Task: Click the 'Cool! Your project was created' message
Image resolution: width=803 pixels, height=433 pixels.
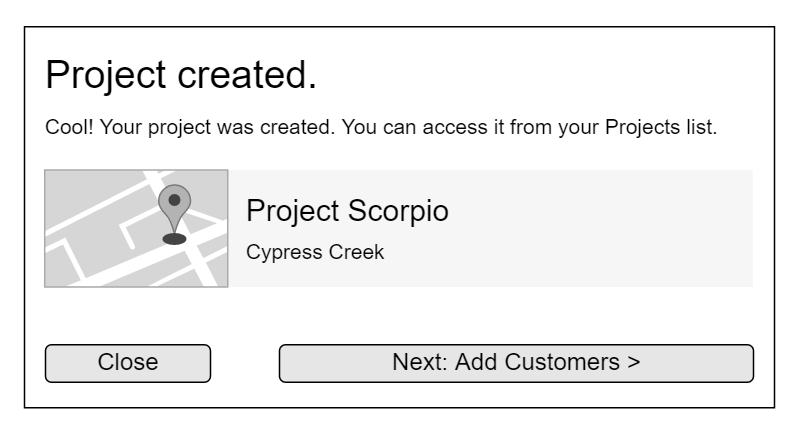Action: (200, 129)
